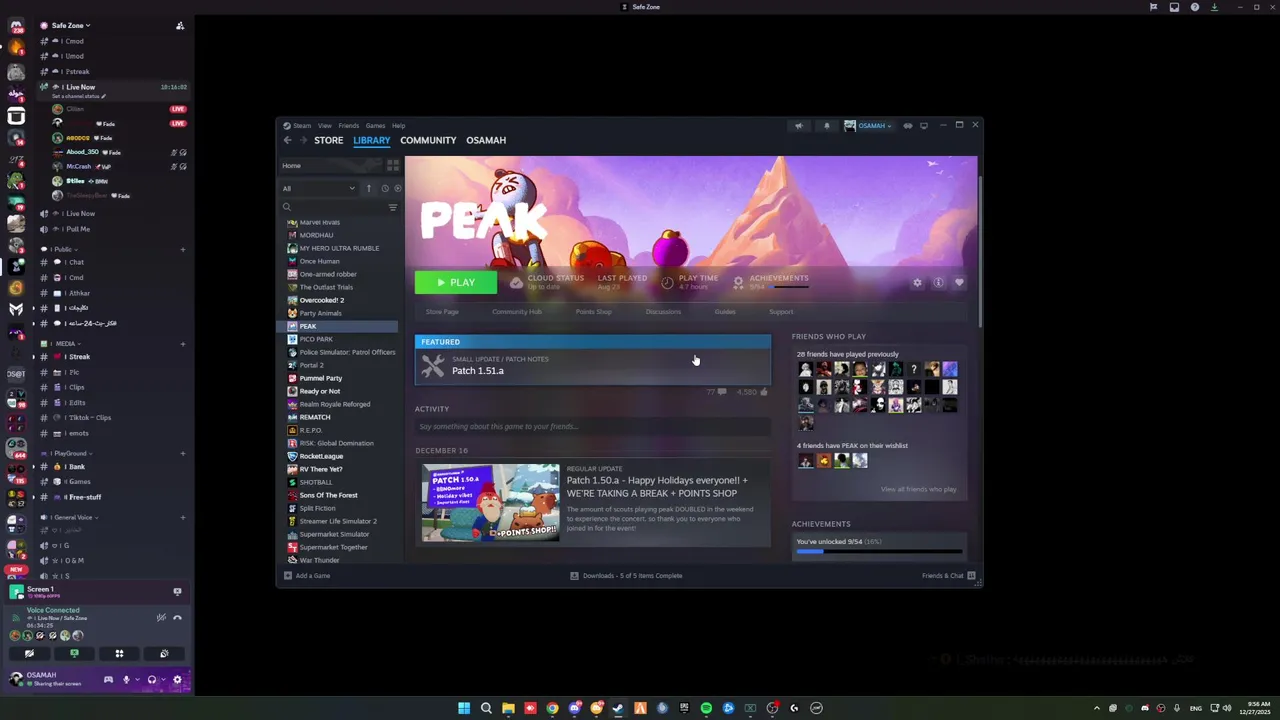Open the Friends menu
Screen dimensions: 1280x720
pyautogui.click(x=348, y=126)
